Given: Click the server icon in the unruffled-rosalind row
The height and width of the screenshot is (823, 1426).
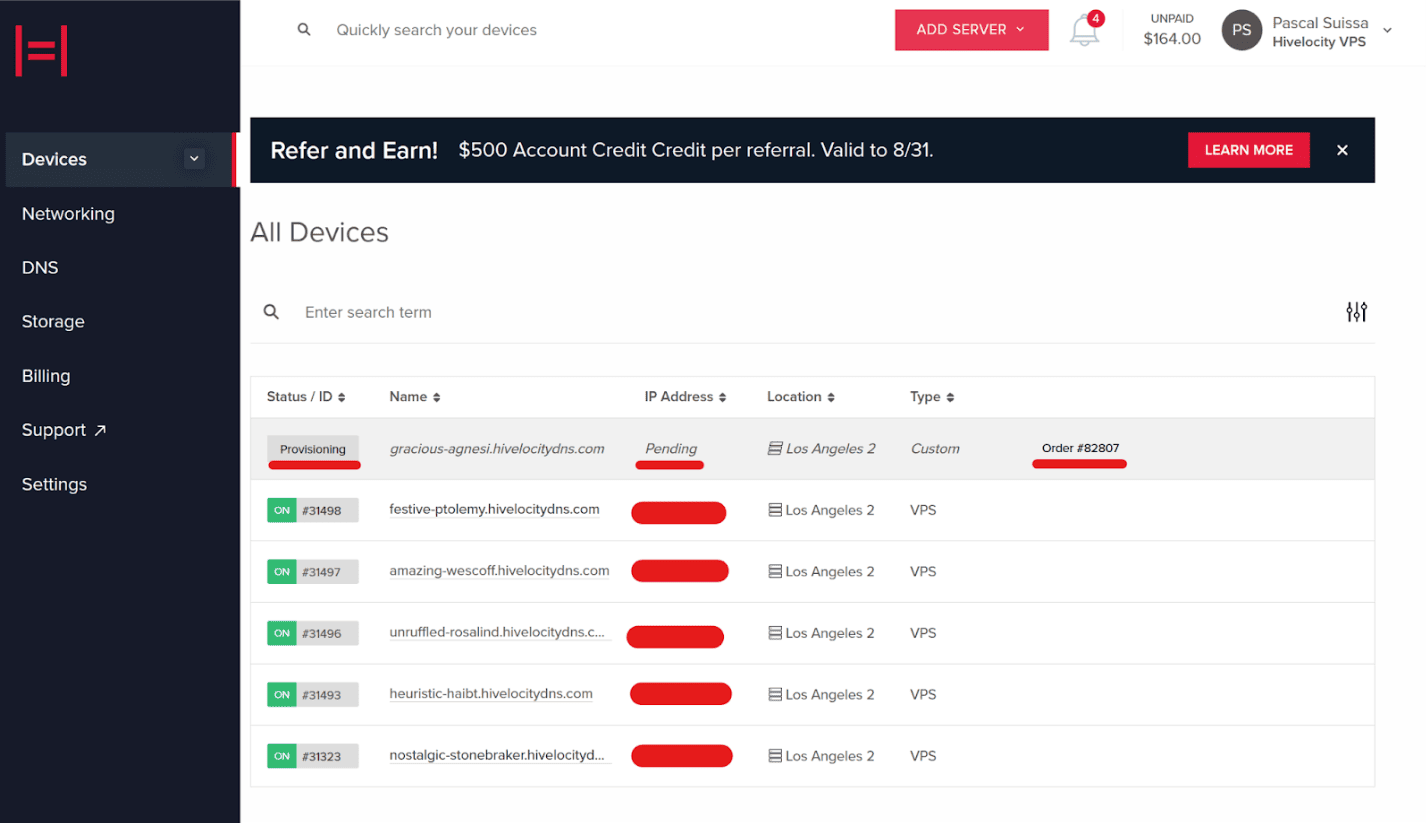Looking at the screenshot, I should [774, 633].
